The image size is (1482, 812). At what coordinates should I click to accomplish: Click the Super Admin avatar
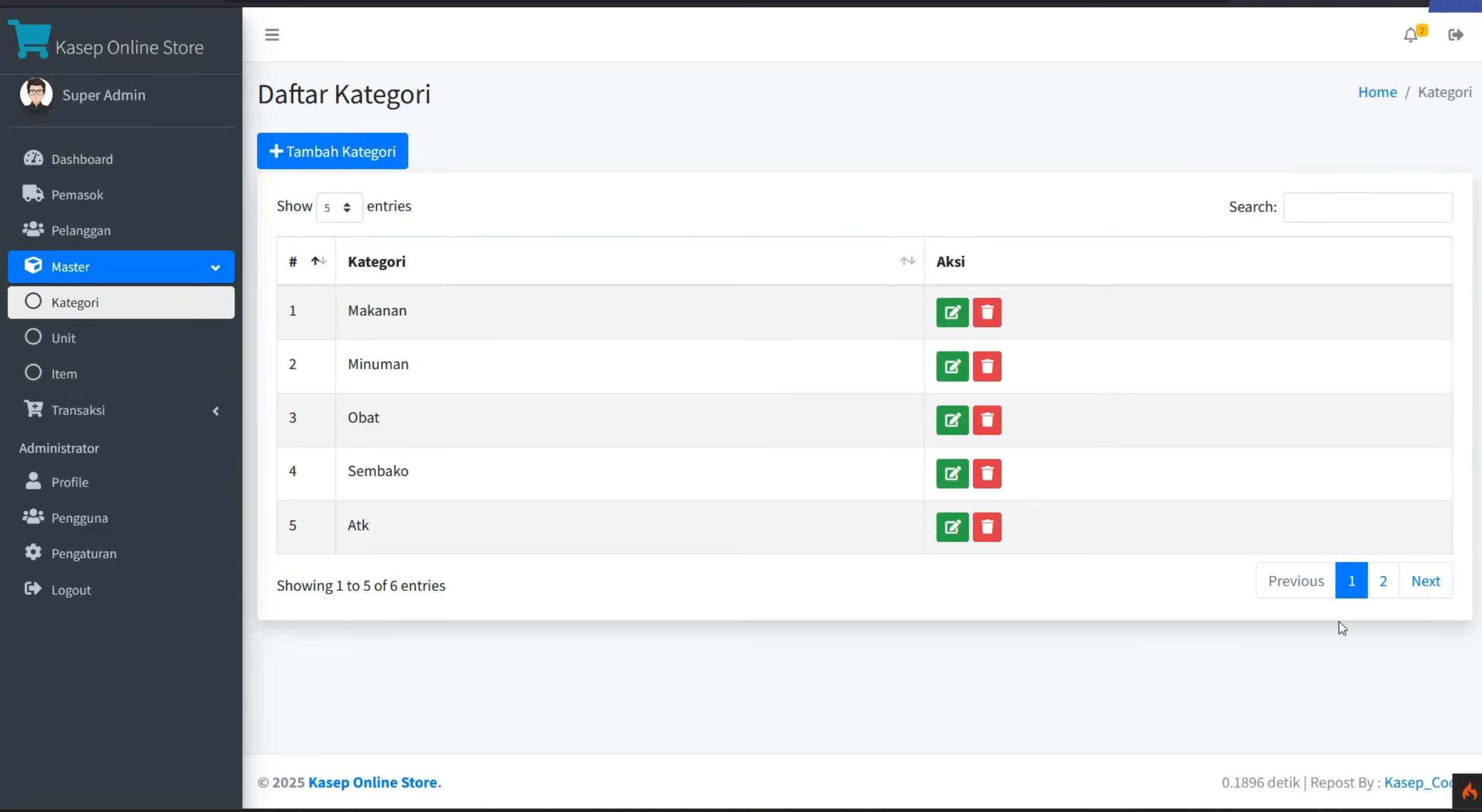point(36,94)
